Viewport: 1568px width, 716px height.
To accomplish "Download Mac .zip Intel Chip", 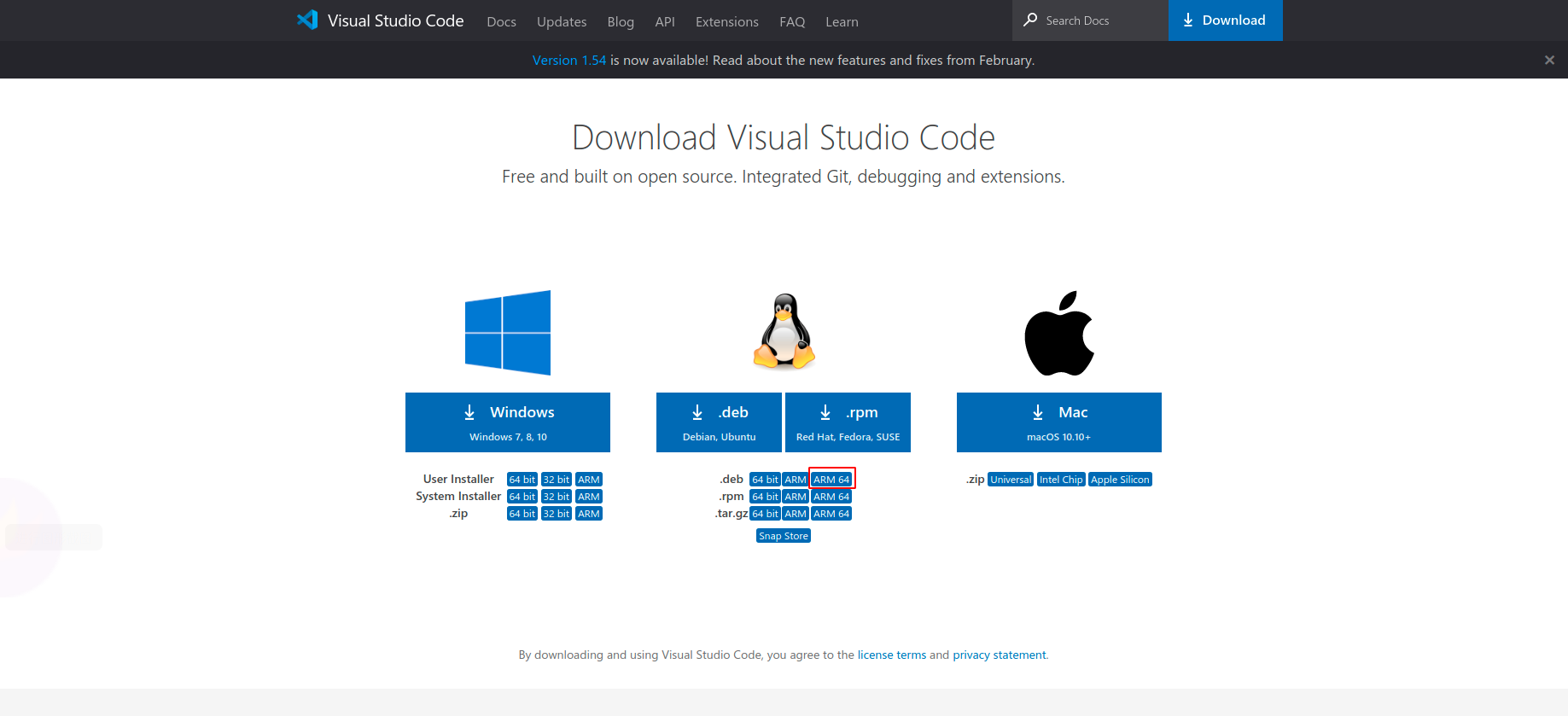I will 1061,480.
